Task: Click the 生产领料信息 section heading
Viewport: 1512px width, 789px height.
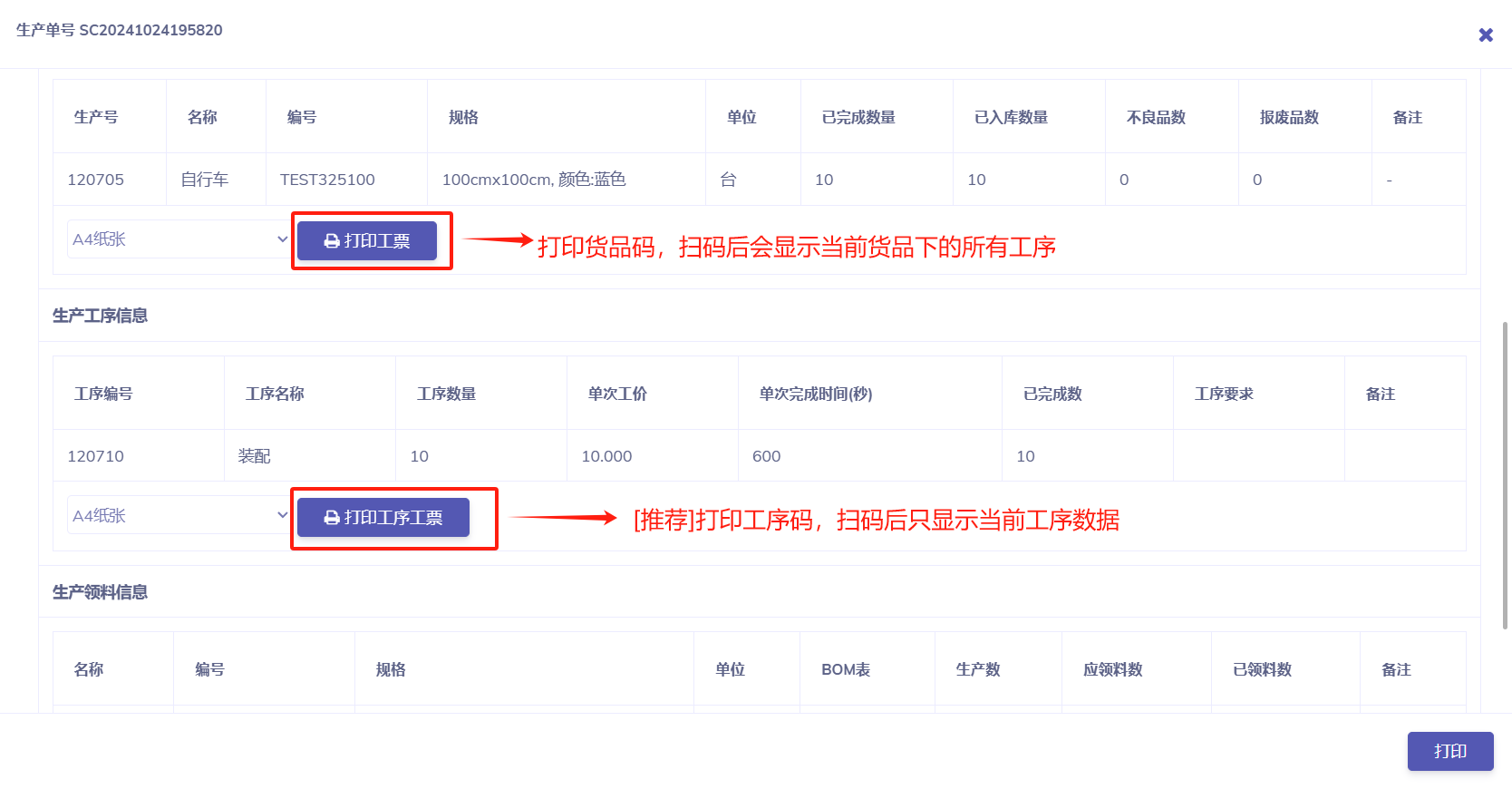Action: (100, 592)
